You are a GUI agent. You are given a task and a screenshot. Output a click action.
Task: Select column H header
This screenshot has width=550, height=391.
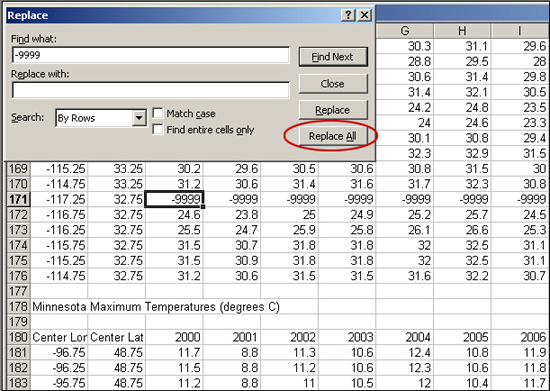(x=462, y=31)
